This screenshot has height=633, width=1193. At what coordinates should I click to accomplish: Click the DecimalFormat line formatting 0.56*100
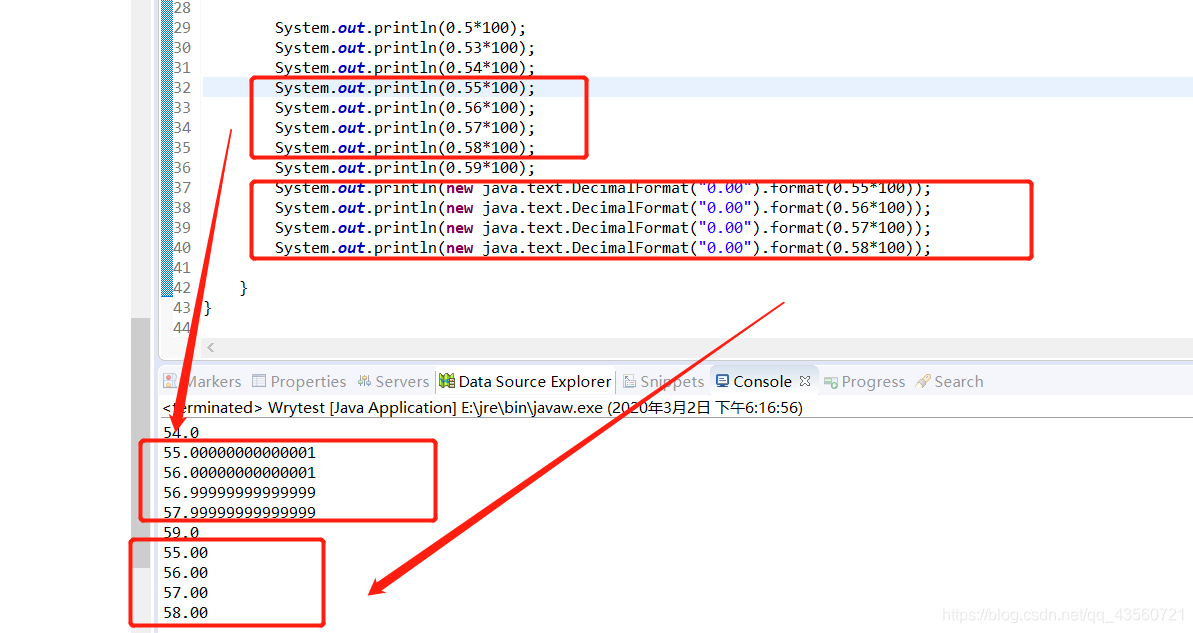pyautogui.click(x=603, y=208)
